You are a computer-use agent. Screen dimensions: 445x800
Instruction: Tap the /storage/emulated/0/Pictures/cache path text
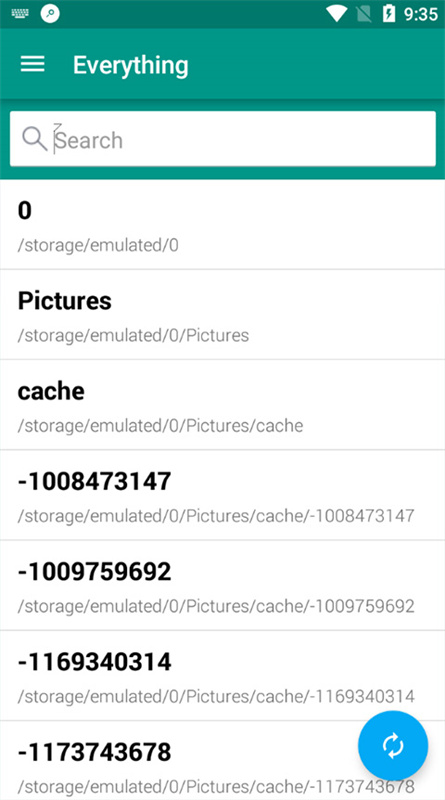pos(160,426)
